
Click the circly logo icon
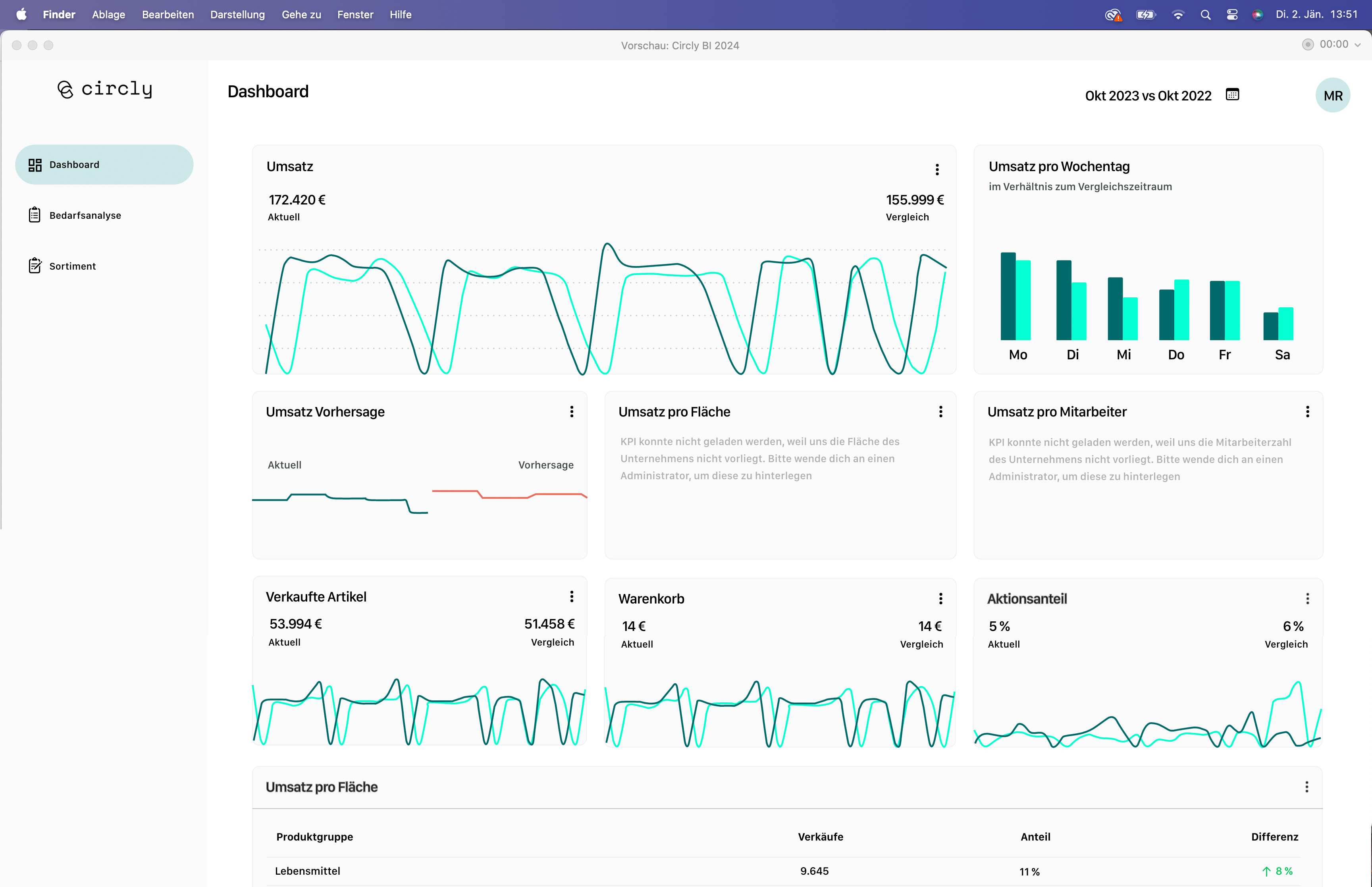(65, 89)
